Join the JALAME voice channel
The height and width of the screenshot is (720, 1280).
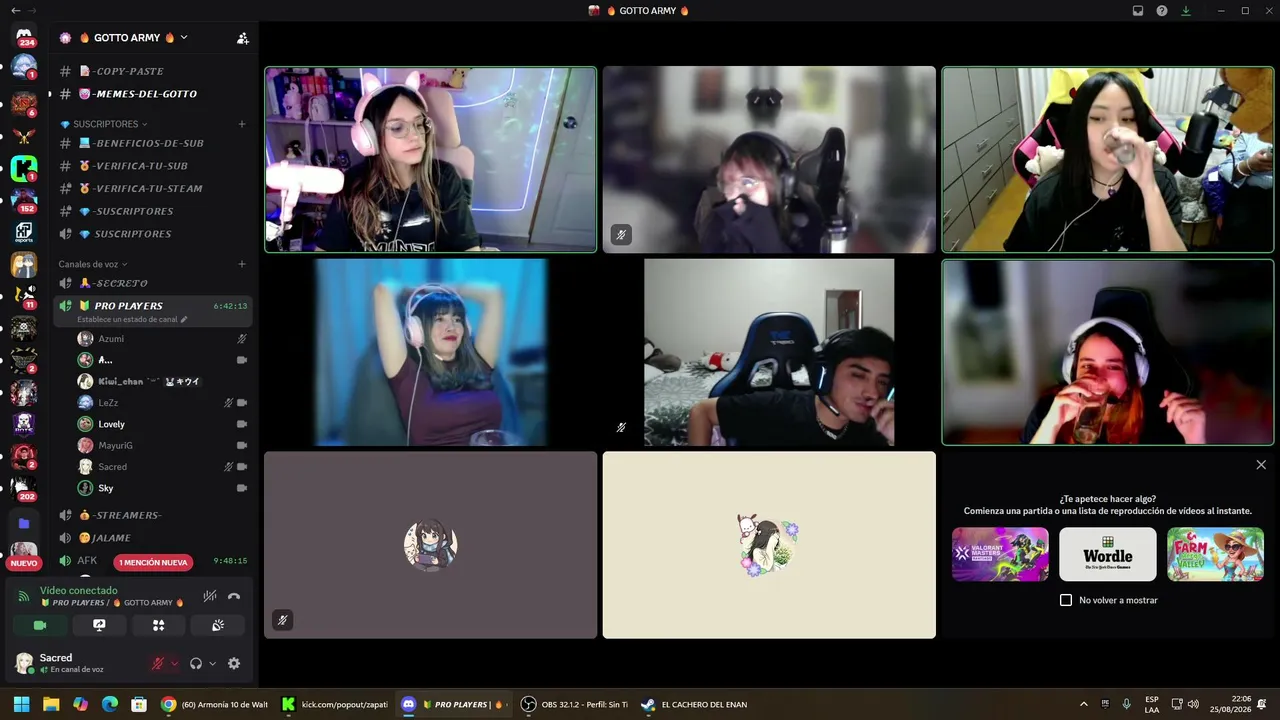point(152,538)
